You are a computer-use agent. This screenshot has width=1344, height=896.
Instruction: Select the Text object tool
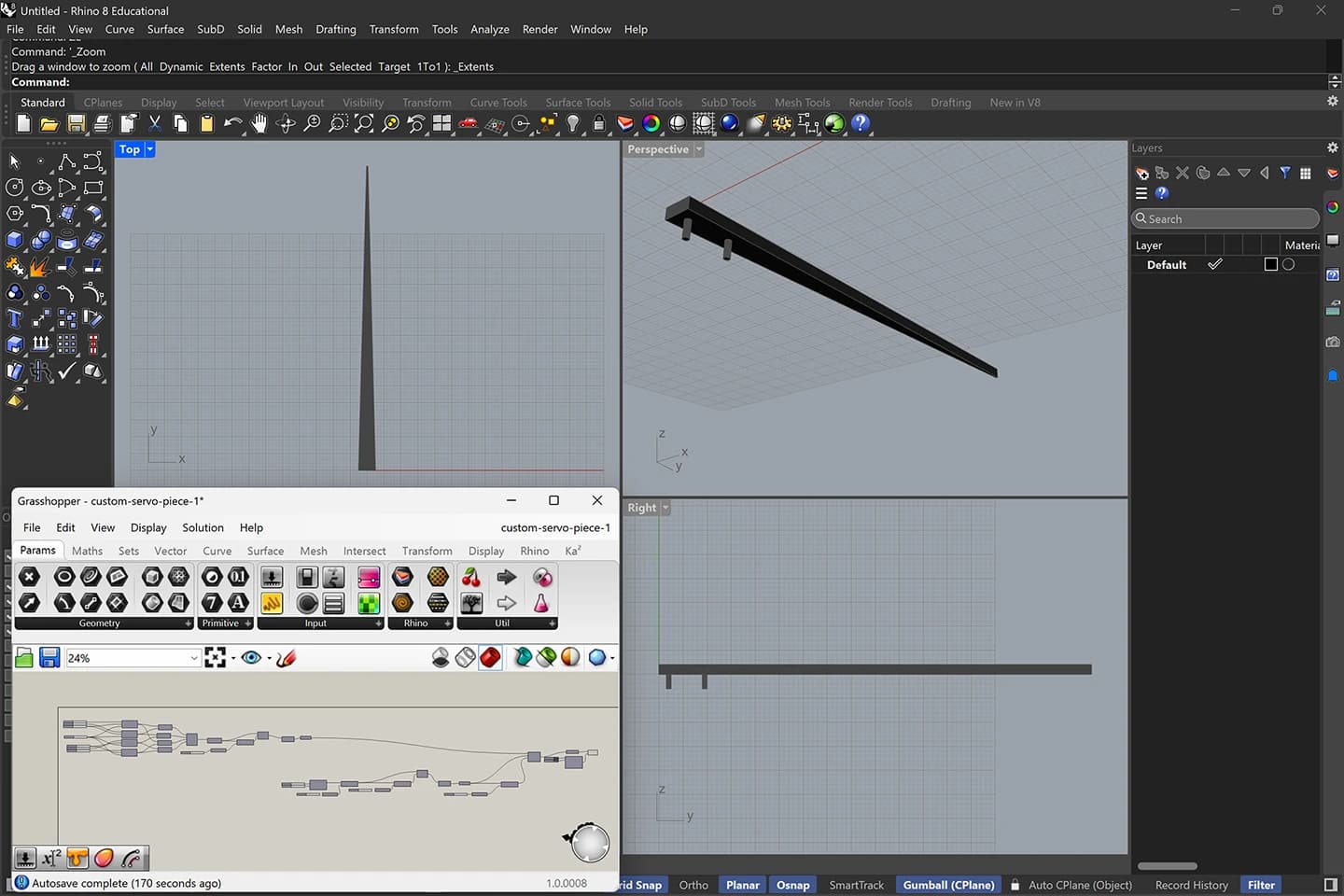[x=15, y=319]
